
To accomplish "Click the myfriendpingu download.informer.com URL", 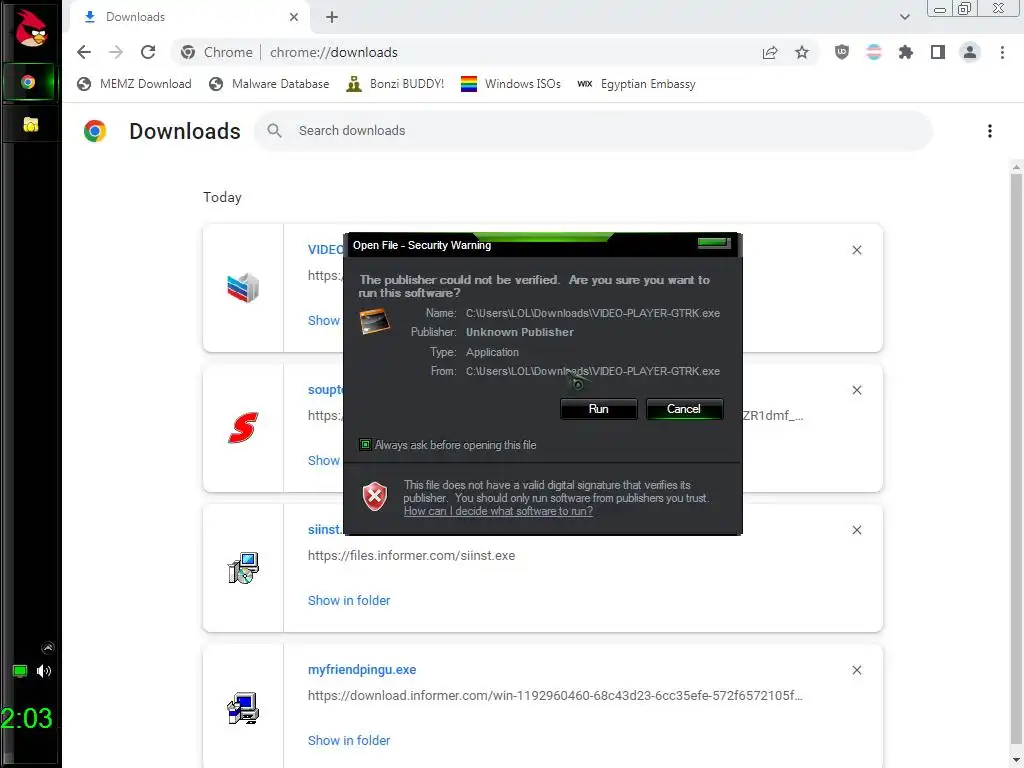I will 555,696.
